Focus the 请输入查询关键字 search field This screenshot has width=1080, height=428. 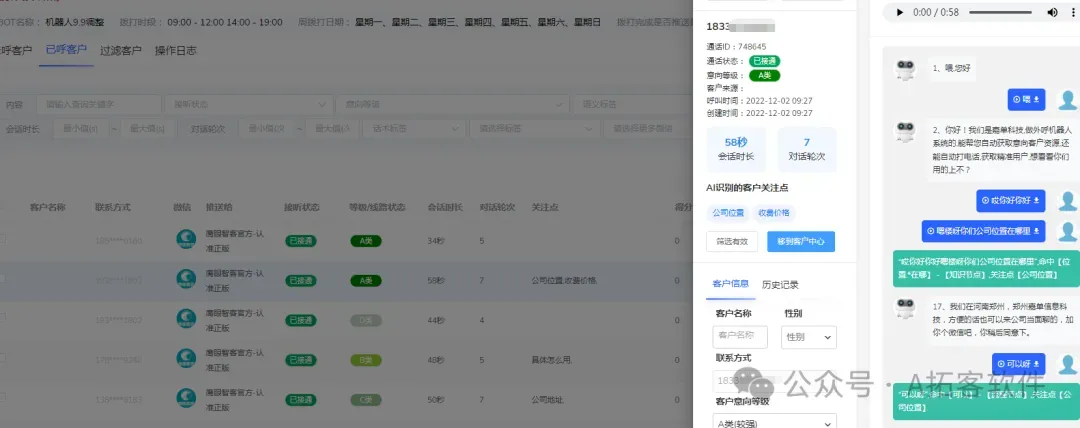click(x=98, y=104)
